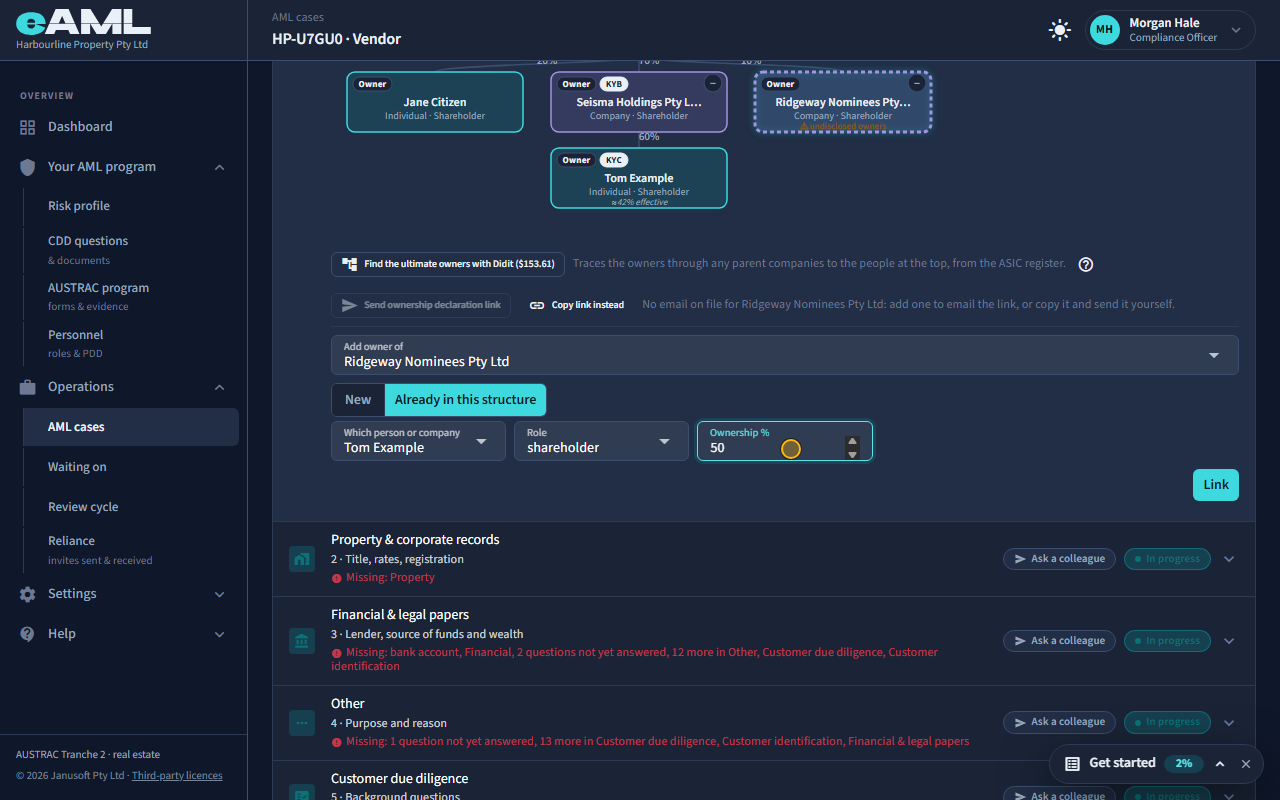Click the briefcase icon beside Operations
The width and height of the screenshot is (1280, 800).
[x=27, y=387]
